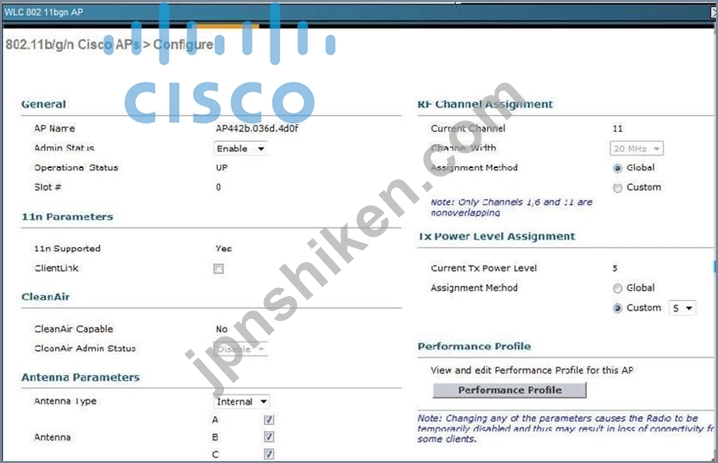Viewport: 718px width, 463px height.
Task: Open the Antenna Type Internal dropdown
Action: tap(241, 402)
